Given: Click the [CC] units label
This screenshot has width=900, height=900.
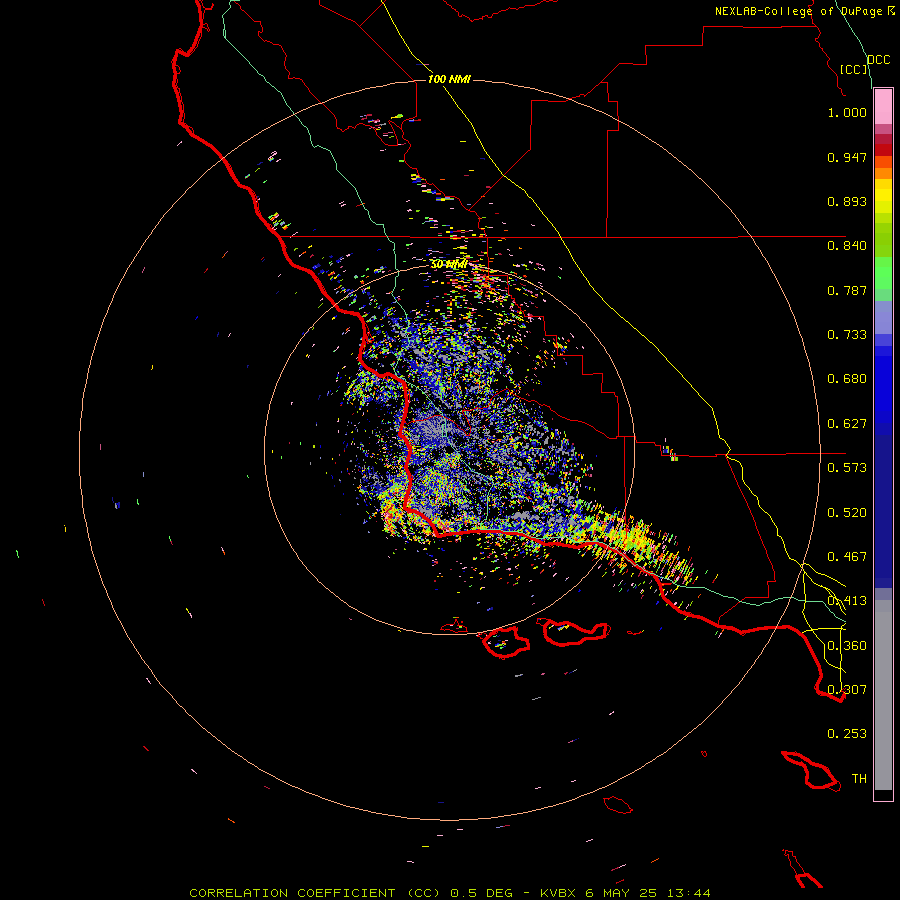Looking at the screenshot, I should tap(854, 69).
